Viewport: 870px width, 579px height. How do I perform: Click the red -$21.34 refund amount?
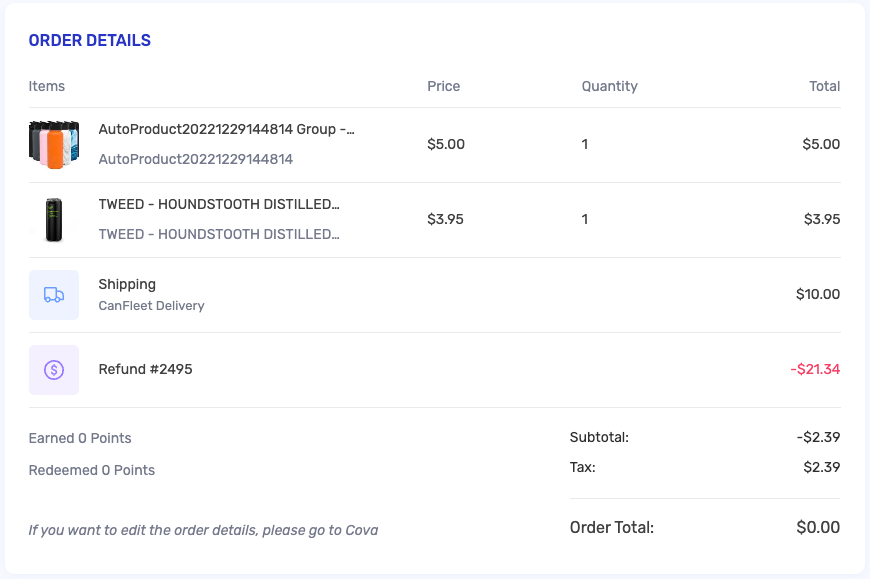click(x=815, y=369)
